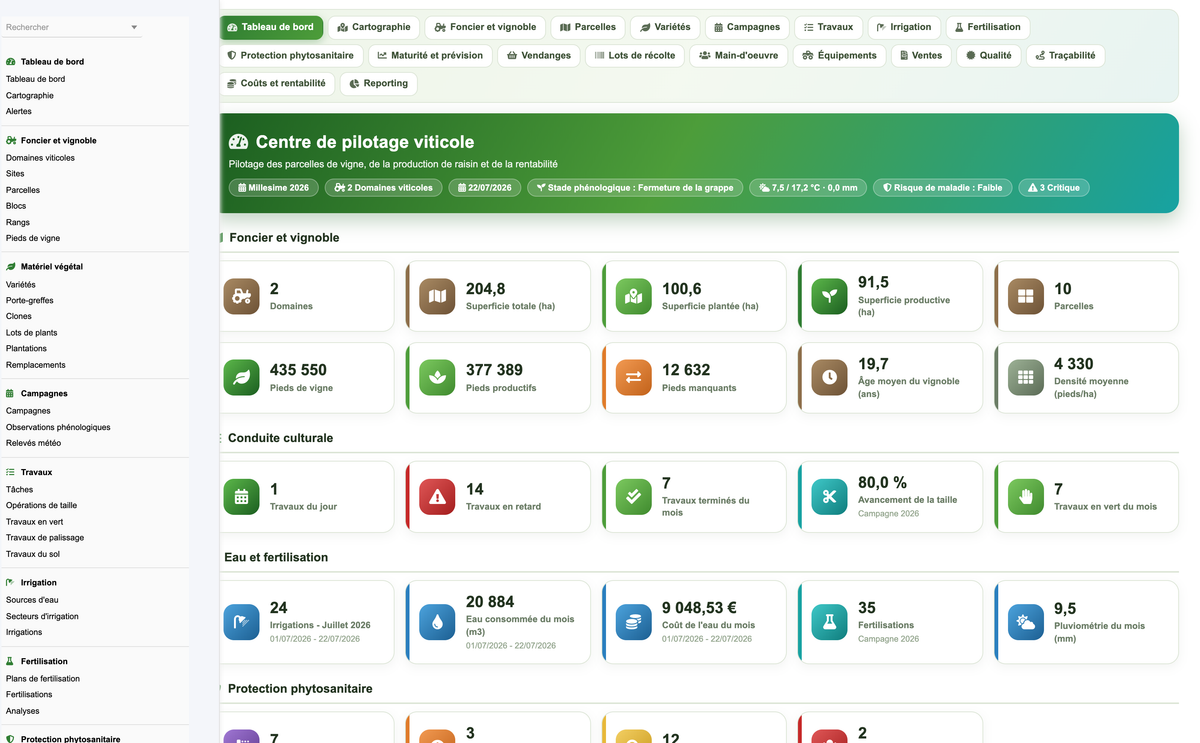1200x743 pixels.
Task: Open the Rechercher dropdown arrow
Action: (x=134, y=28)
